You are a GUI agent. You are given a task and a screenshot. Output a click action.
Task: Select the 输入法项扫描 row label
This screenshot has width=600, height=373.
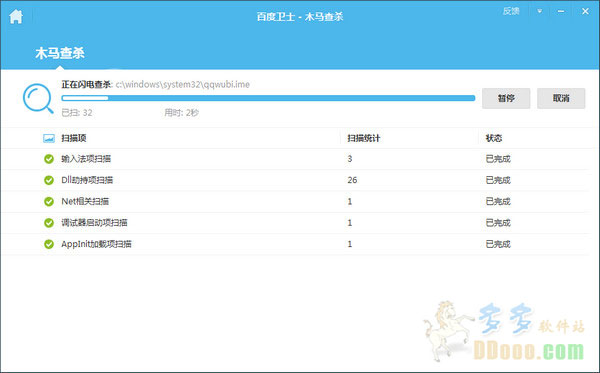86,159
